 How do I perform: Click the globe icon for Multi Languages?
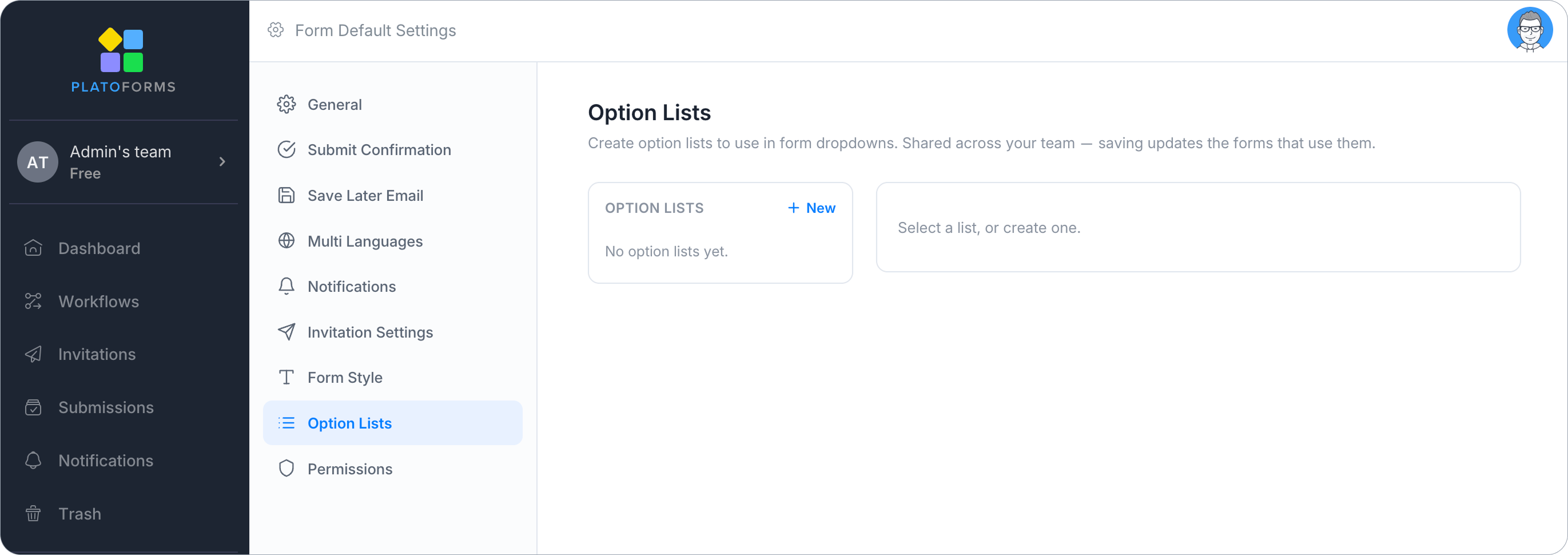click(x=286, y=241)
